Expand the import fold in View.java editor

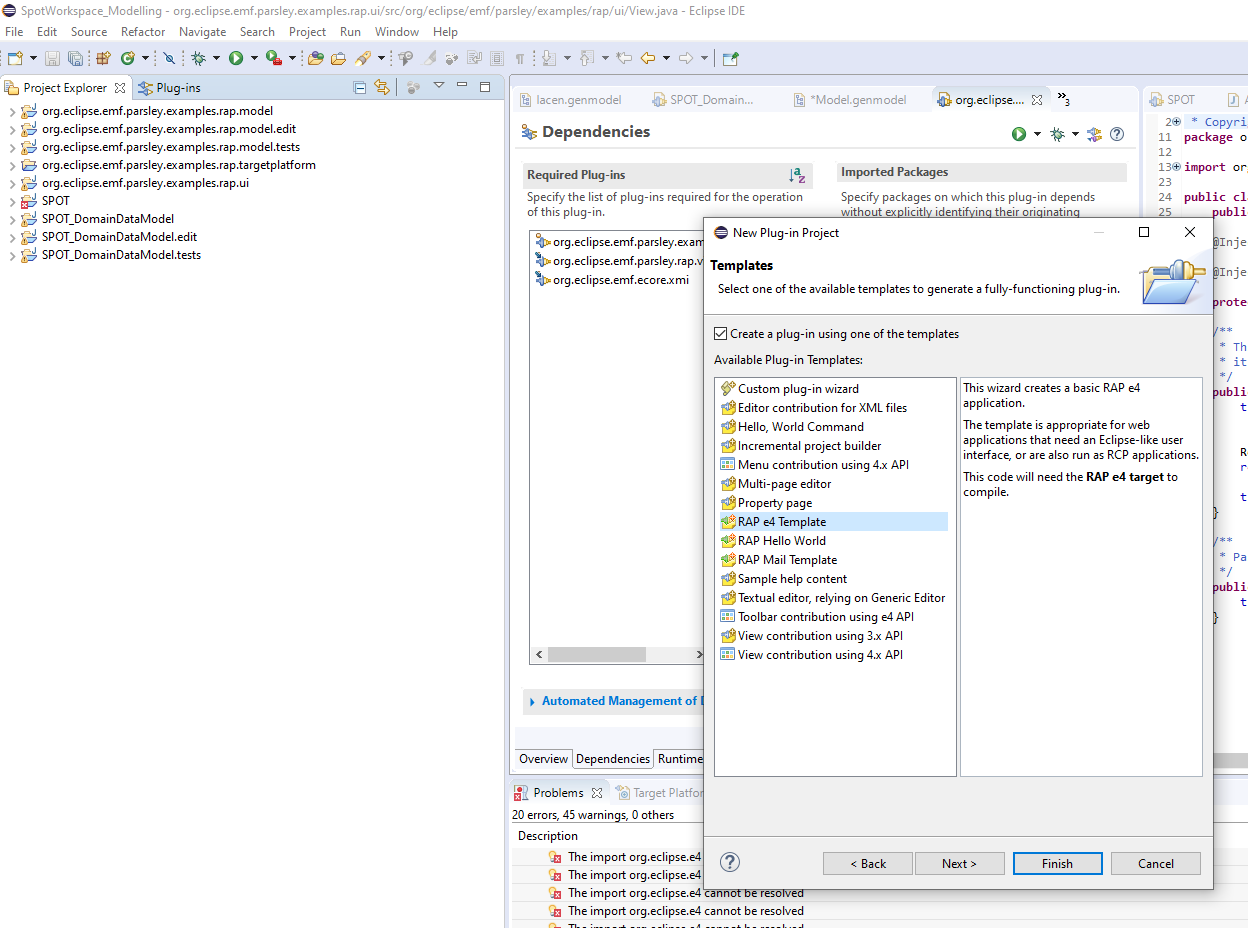pyautogui.click(x=1176, y=167)
